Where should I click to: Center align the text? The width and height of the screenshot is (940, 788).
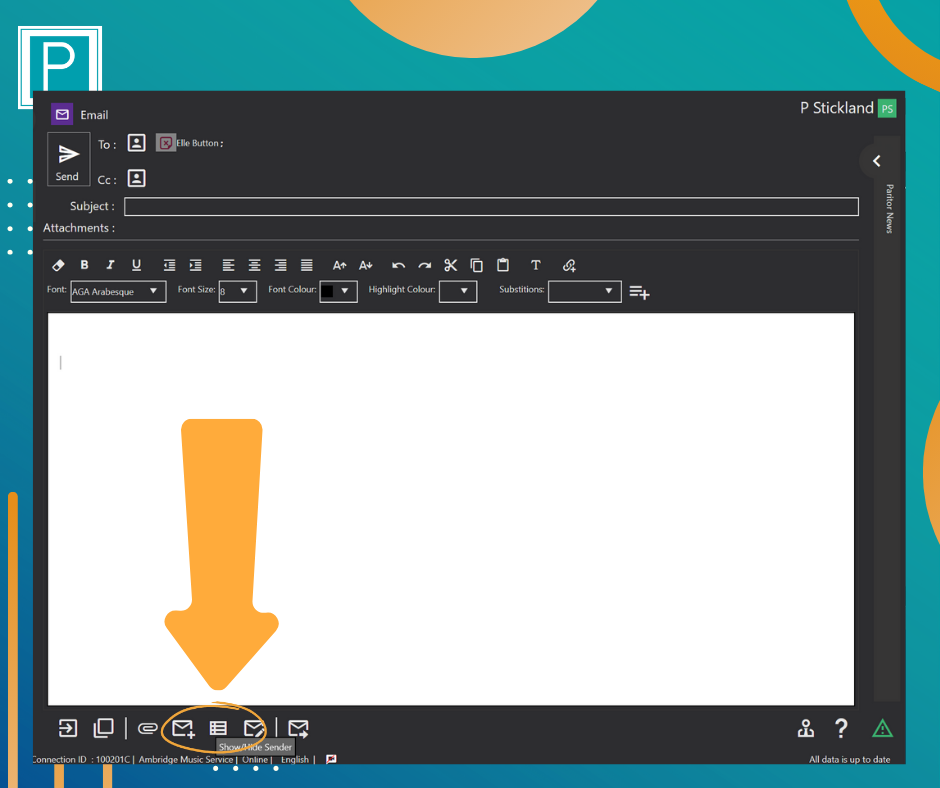tap(255, 265)
